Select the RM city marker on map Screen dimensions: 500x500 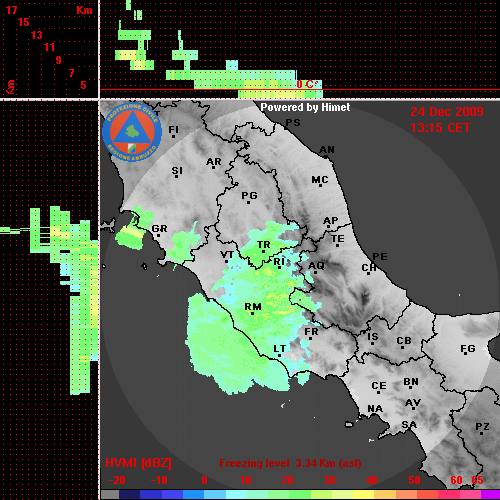(253, 307)
